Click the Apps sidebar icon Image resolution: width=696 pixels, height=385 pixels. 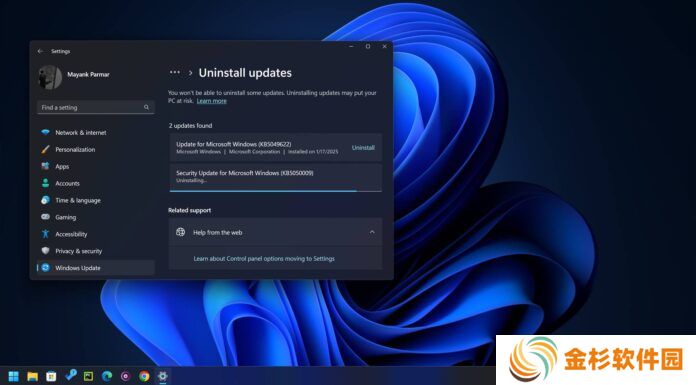pyautogui.click(x=45, y=166)
